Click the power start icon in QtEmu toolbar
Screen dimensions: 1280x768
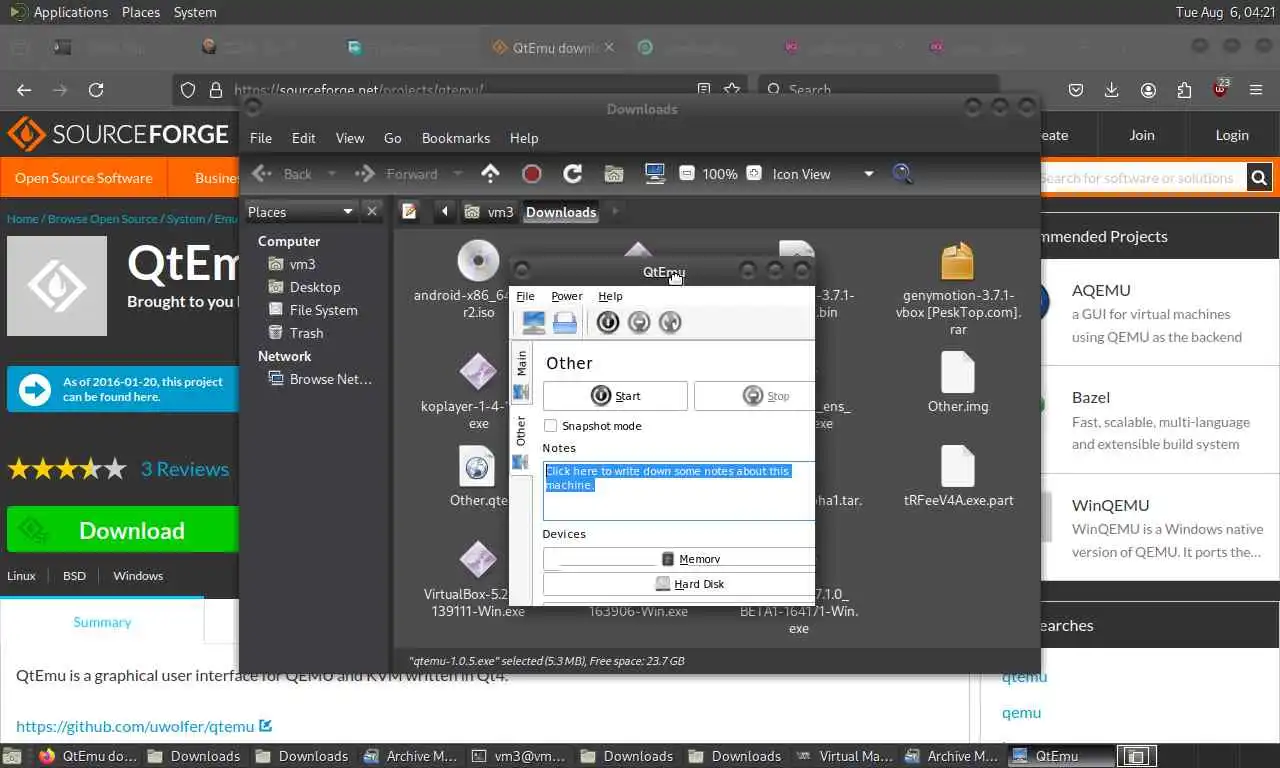[608, 322]
